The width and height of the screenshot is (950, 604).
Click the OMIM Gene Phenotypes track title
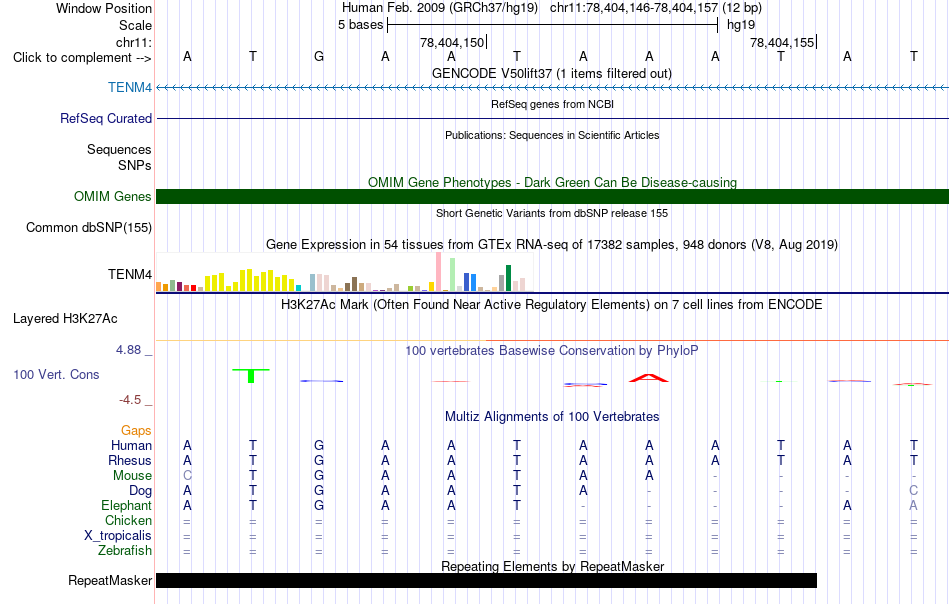552,182
